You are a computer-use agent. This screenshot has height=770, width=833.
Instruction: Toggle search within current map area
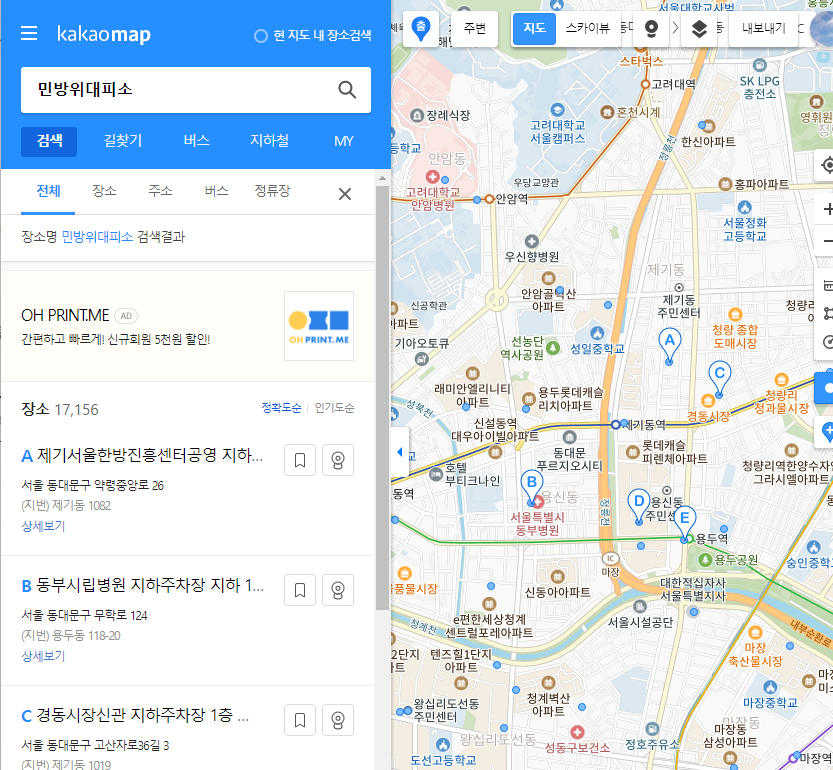(312, 36)
